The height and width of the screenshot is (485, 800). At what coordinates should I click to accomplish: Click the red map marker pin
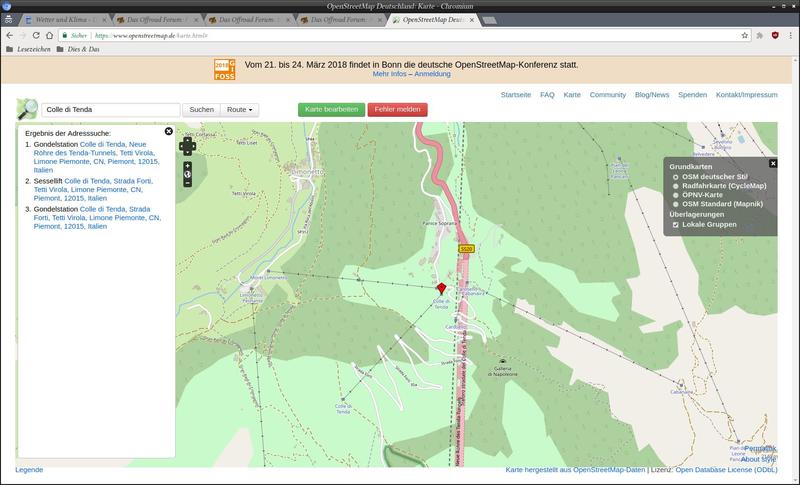click(x=442, y=288)
